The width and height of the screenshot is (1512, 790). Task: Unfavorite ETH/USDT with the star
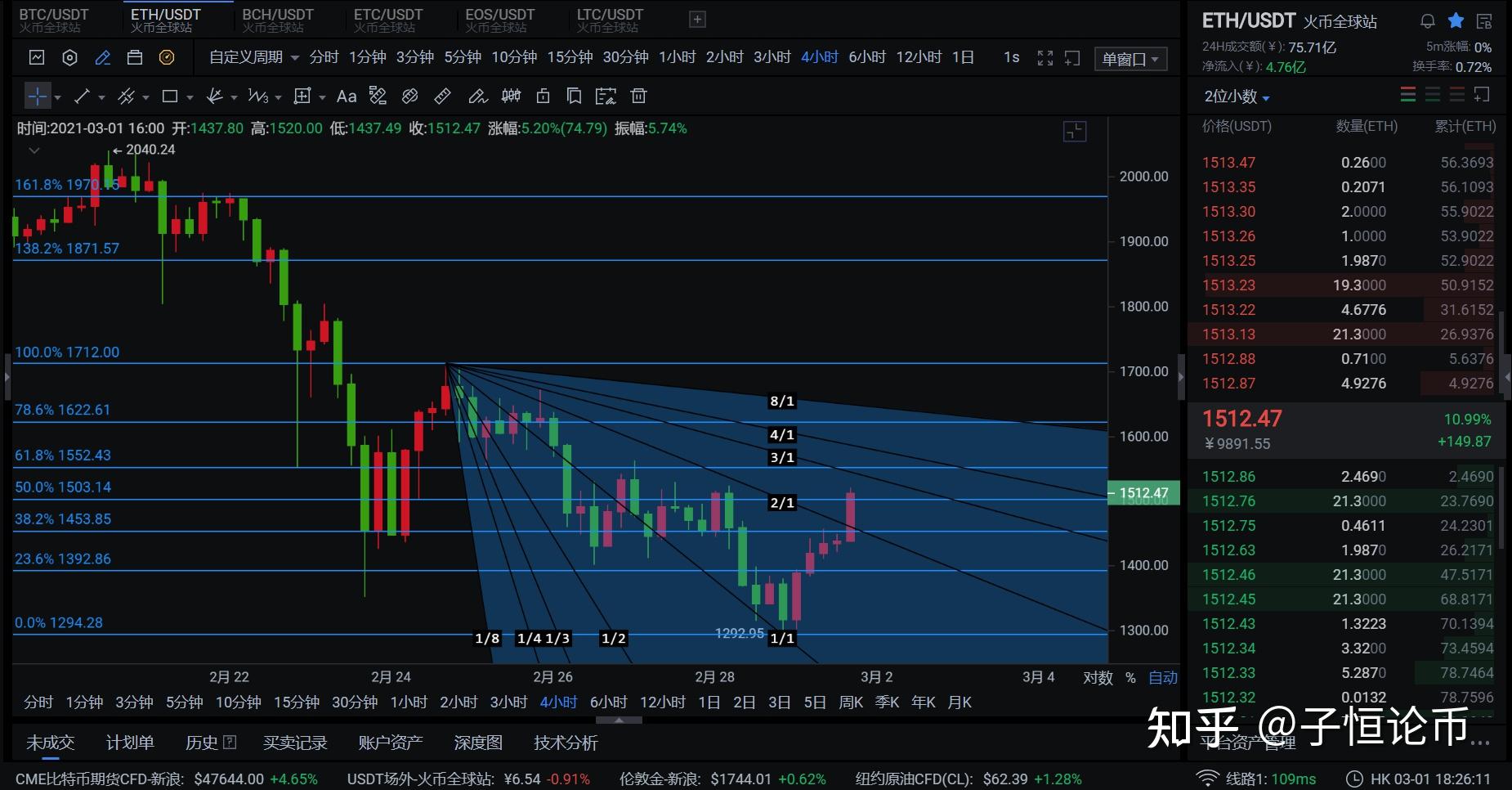1456,21
